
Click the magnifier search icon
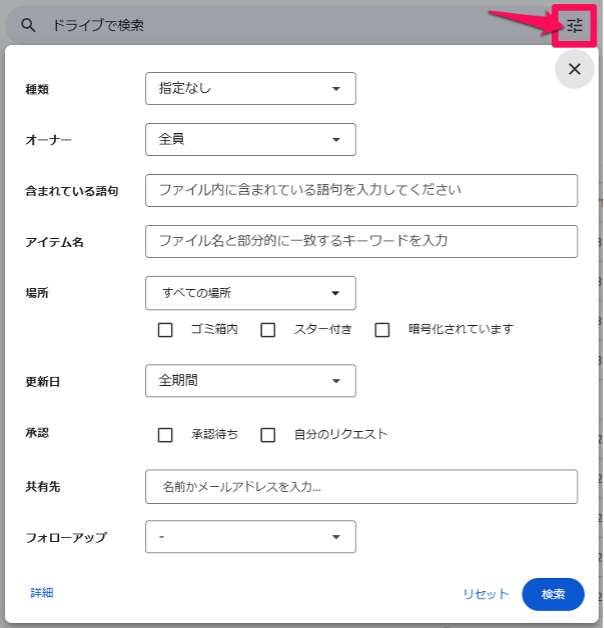pyautogui.click(x=28, y=25)
